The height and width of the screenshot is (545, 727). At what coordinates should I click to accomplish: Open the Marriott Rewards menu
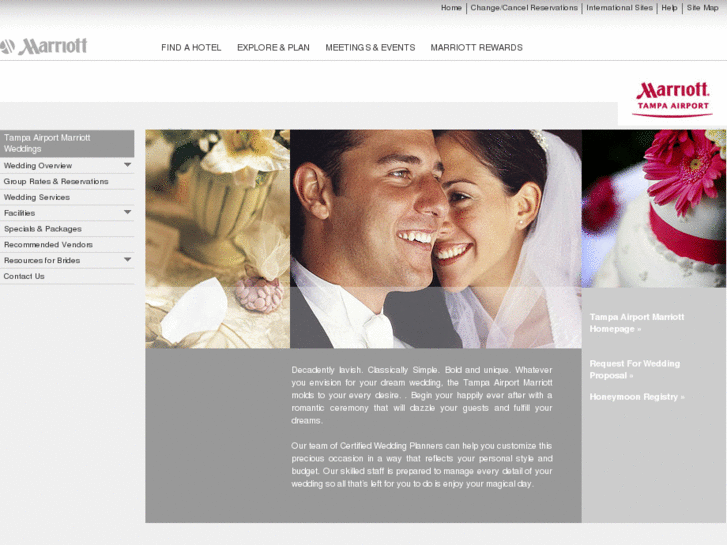tap(476, 47)
